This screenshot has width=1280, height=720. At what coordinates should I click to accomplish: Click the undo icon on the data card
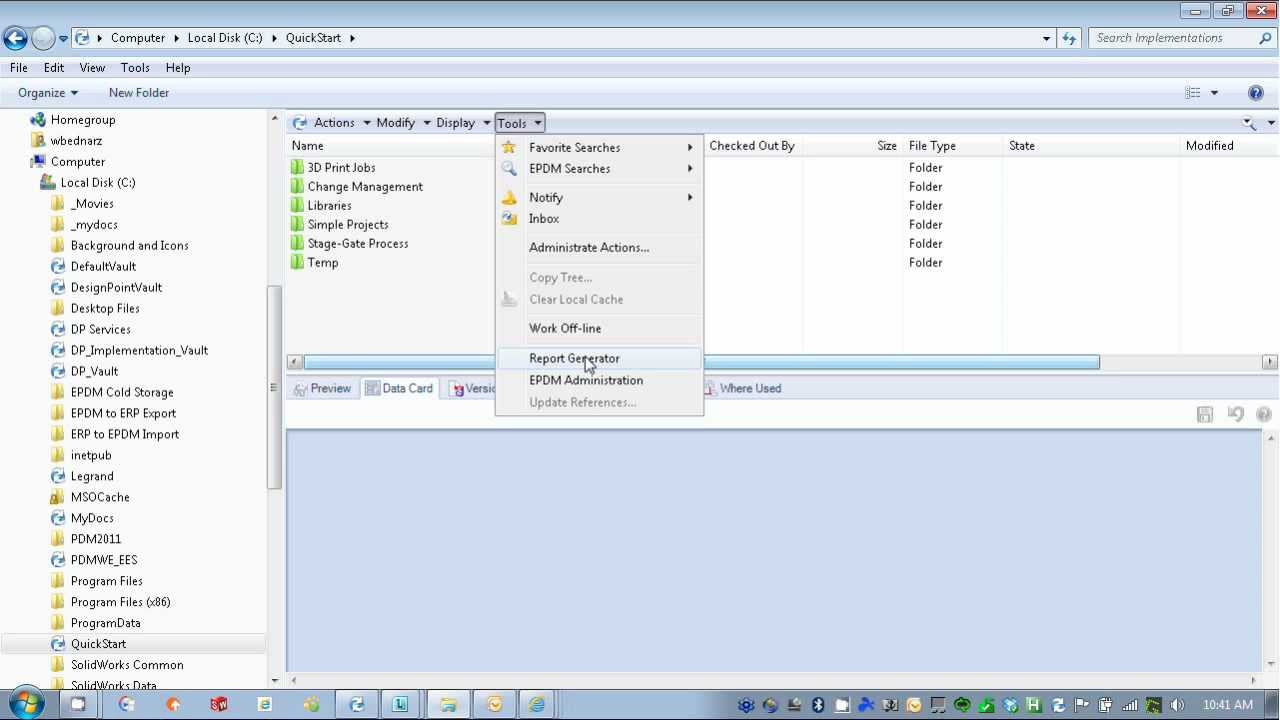pos(1235,414)
